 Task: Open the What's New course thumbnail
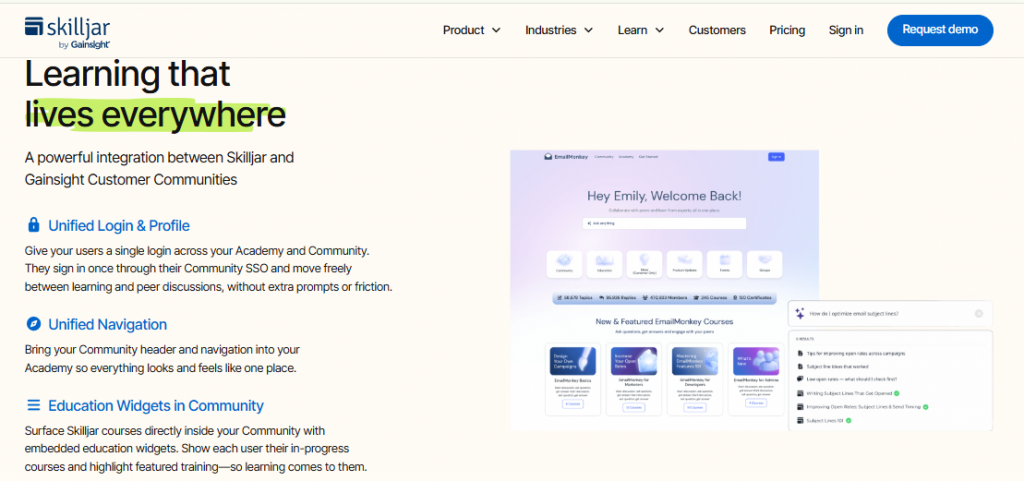tap(756, 361)
